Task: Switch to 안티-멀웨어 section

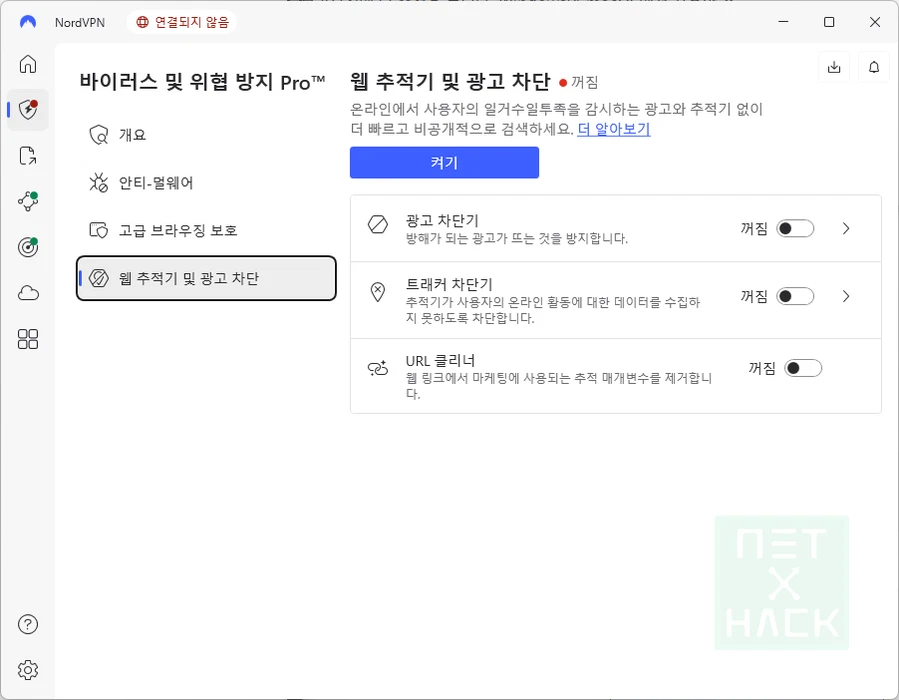Action: pos(156,182)
